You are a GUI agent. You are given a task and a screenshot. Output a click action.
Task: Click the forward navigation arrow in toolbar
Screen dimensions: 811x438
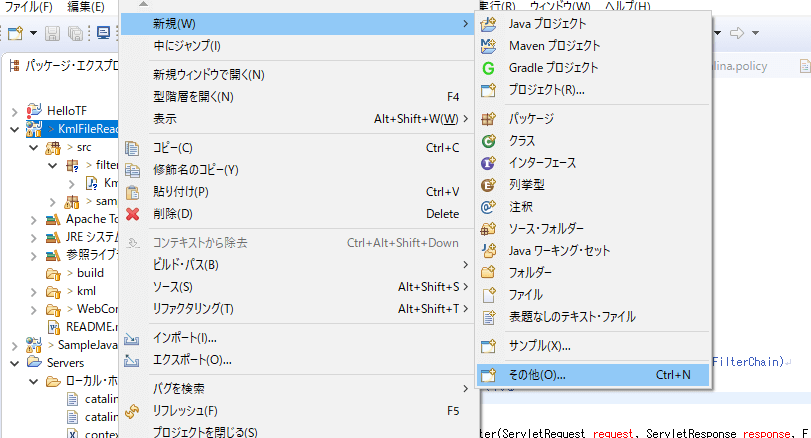737,33
